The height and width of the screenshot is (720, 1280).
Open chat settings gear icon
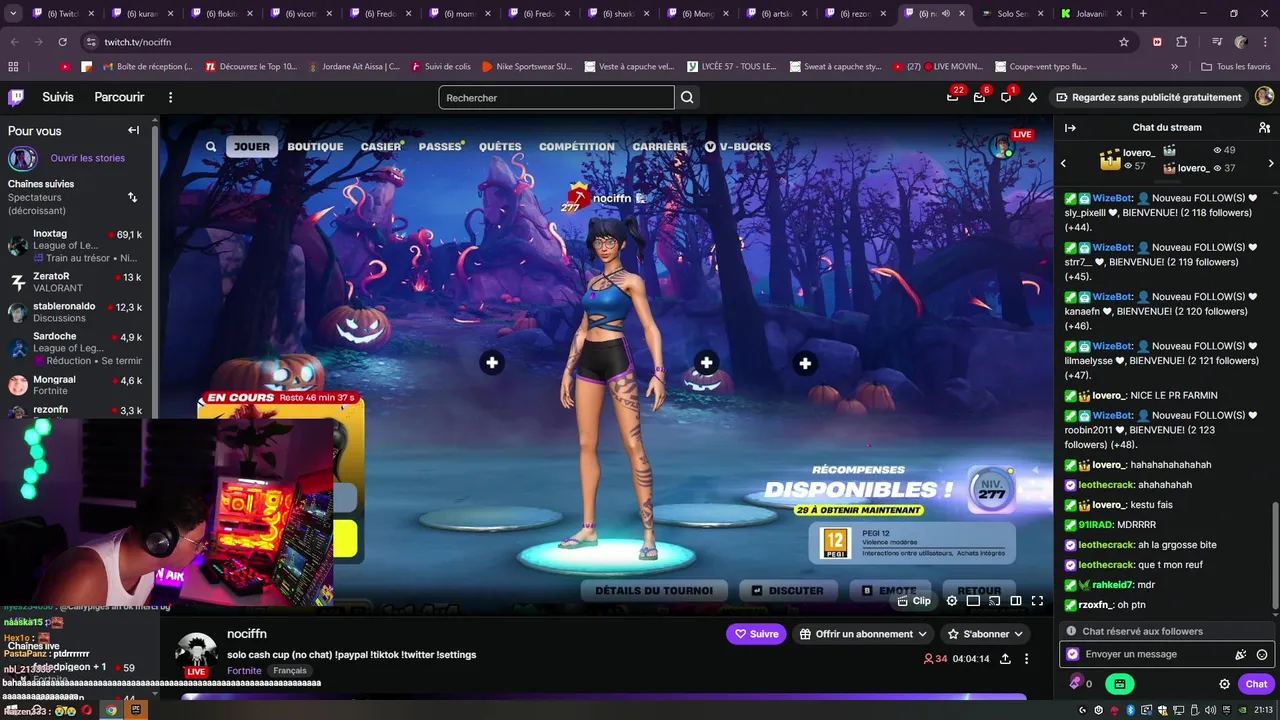(1224, 684)
